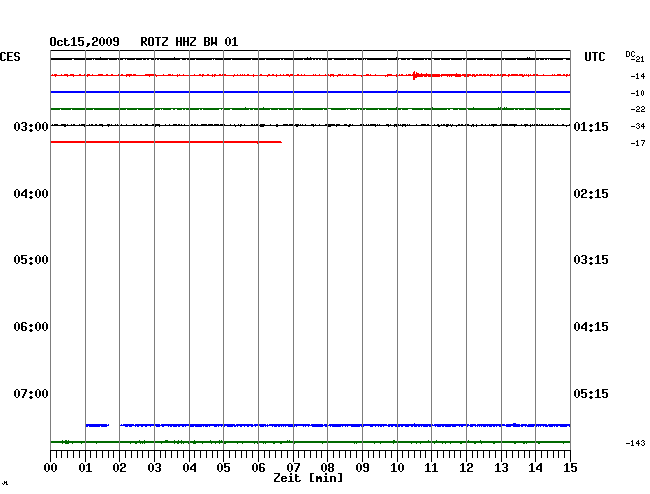Click the x-axis minute label "09"

point(362,468)
